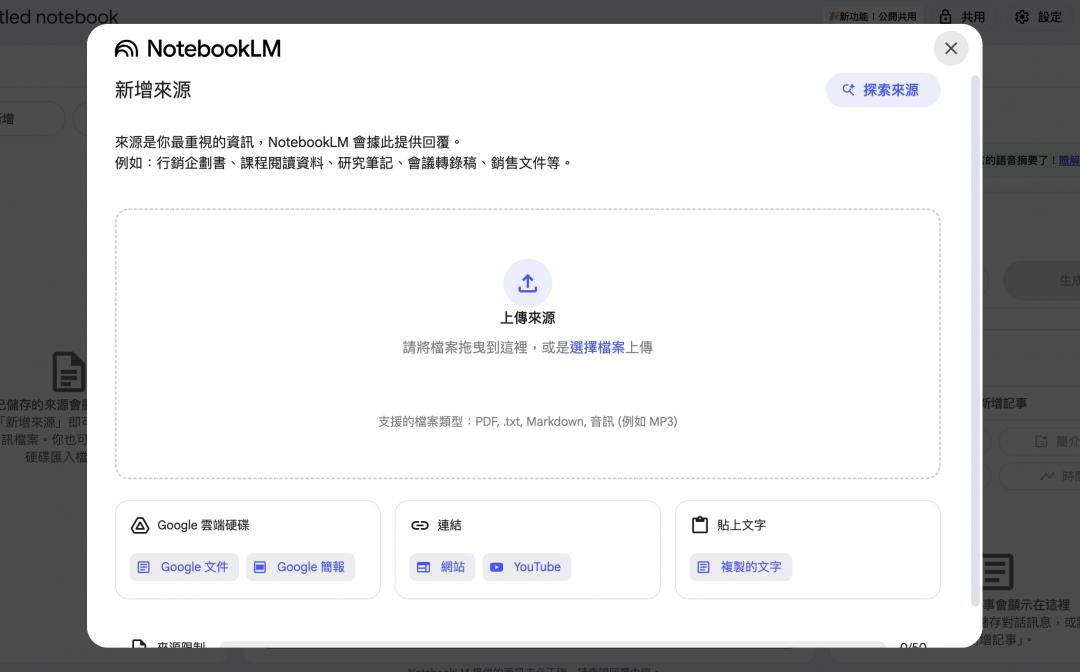Add a Google 文件 source
Screen dimensions: 1080x672
coord(184,567)
